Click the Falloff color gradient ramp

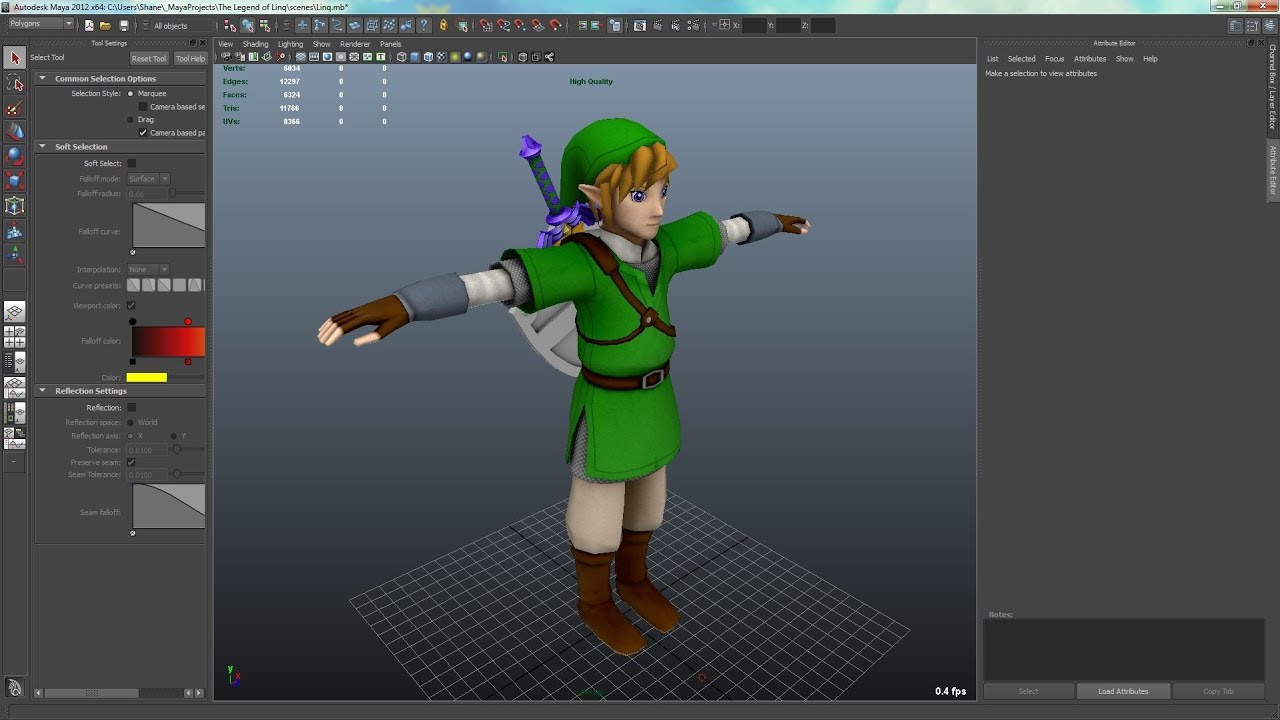168,342
